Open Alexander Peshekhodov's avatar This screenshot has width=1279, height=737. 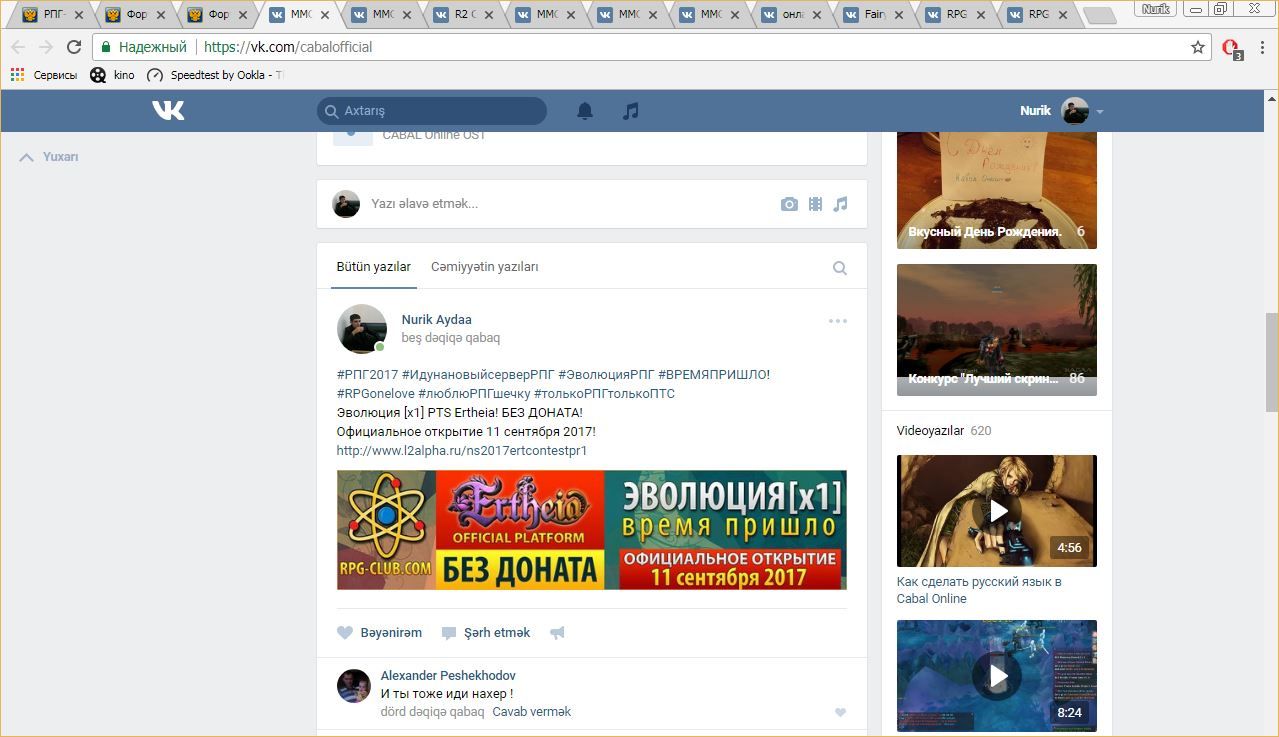click(354, 686)
